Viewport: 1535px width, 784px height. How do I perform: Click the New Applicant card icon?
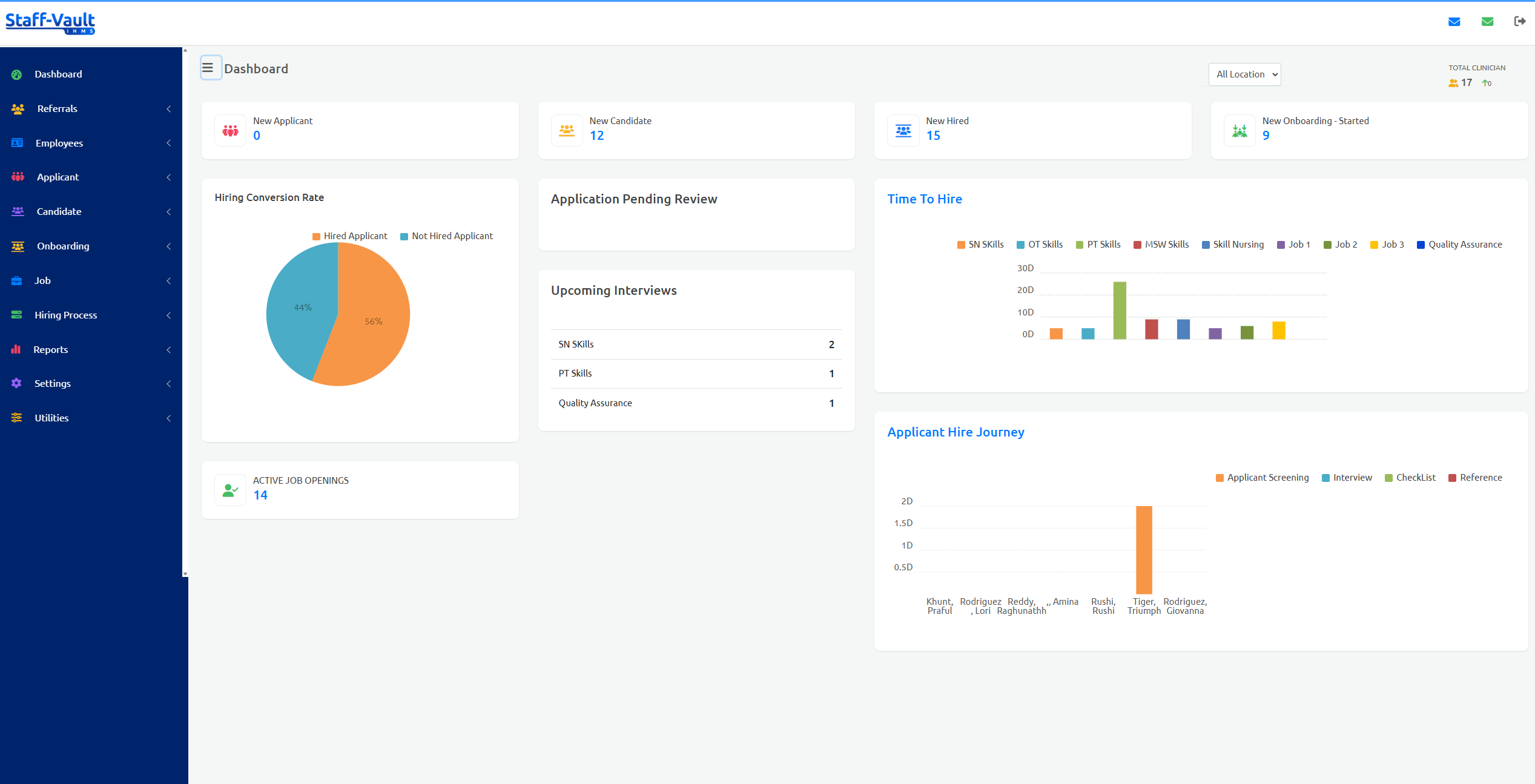point(230,130)
